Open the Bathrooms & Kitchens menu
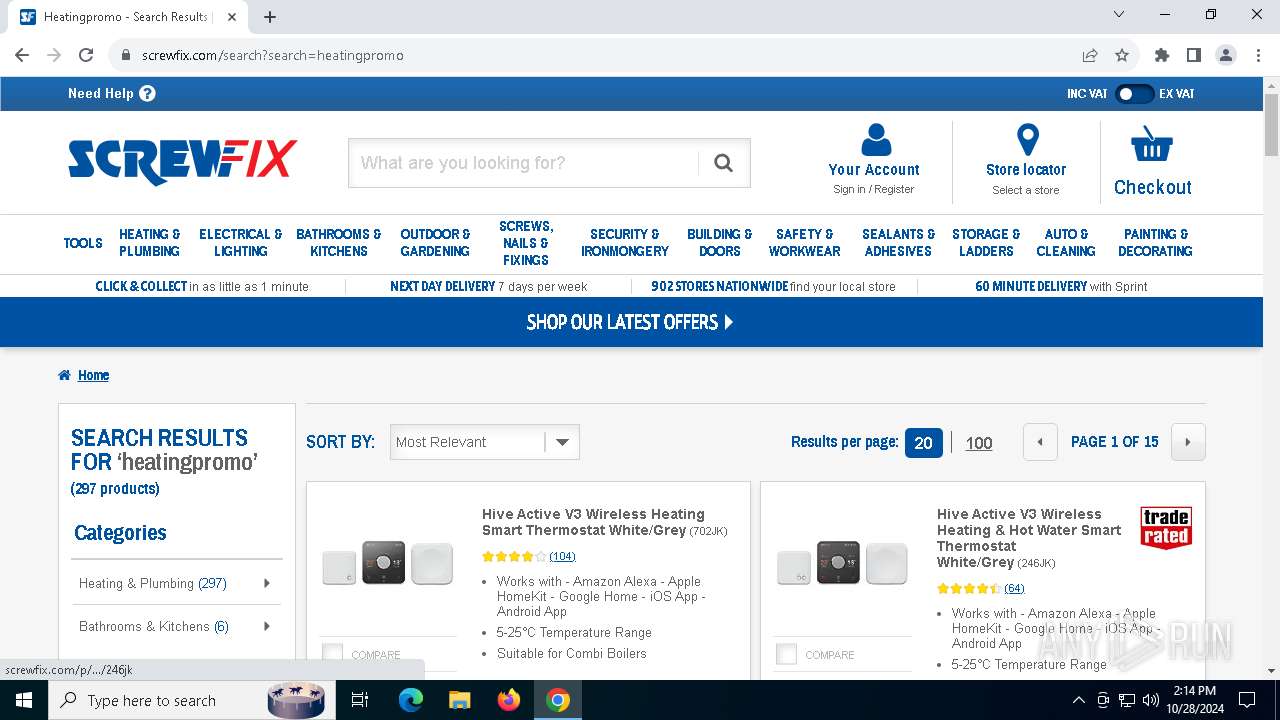This screenshot has height=720, width=1280. coord(339,243)
